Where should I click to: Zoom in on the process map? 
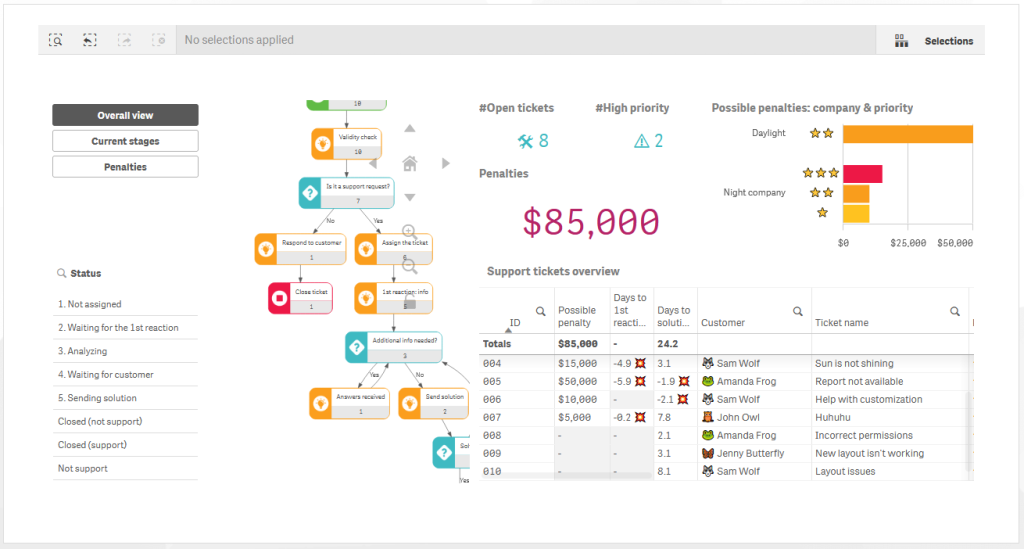409,231
